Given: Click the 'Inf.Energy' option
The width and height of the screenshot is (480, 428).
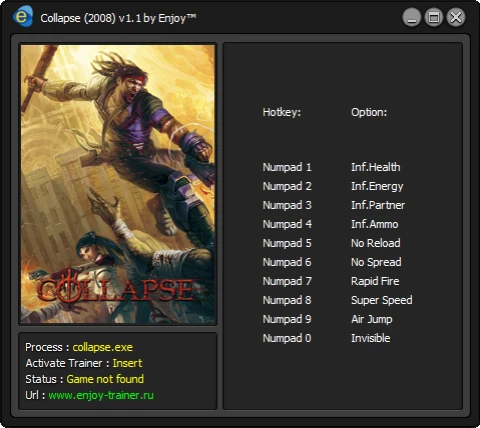Looking at the screenshot, I should 377,186.
